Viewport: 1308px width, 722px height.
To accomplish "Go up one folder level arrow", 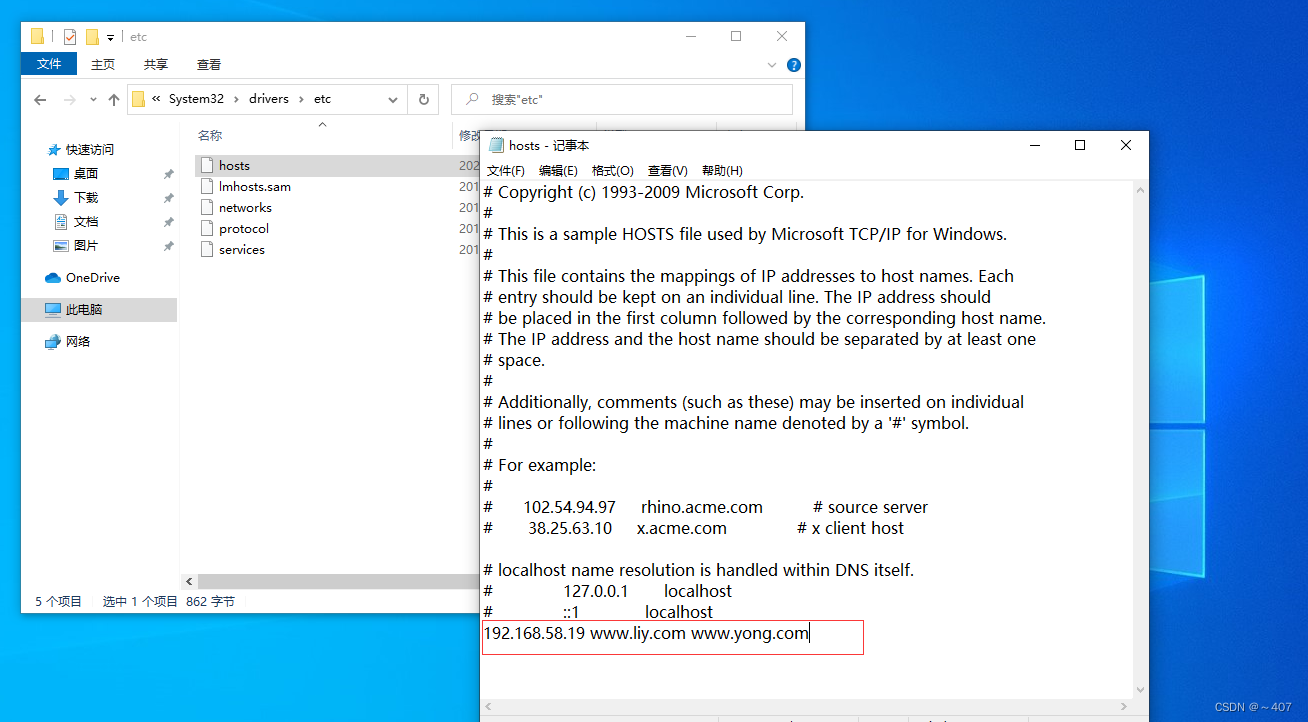I will tap(114, 100).
